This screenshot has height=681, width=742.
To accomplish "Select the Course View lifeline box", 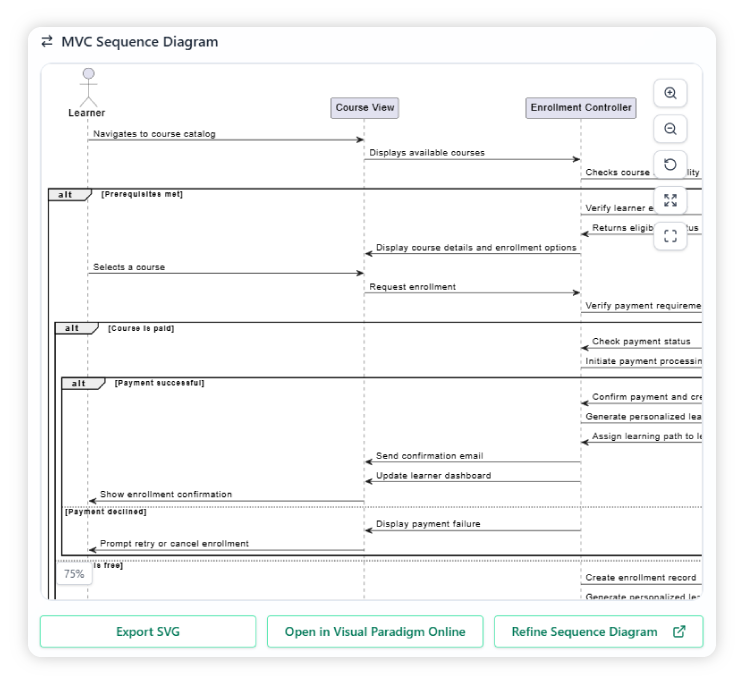I will [365, 108].
